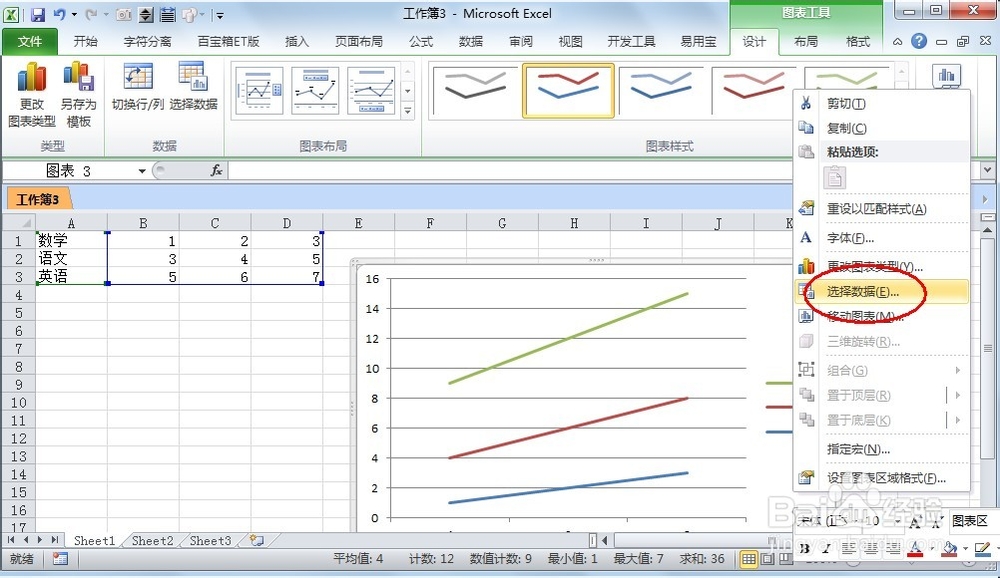Select 设置图表区域格式 menu item
This screenshot has width=1000, height=578.
click(x=883, y=478)
